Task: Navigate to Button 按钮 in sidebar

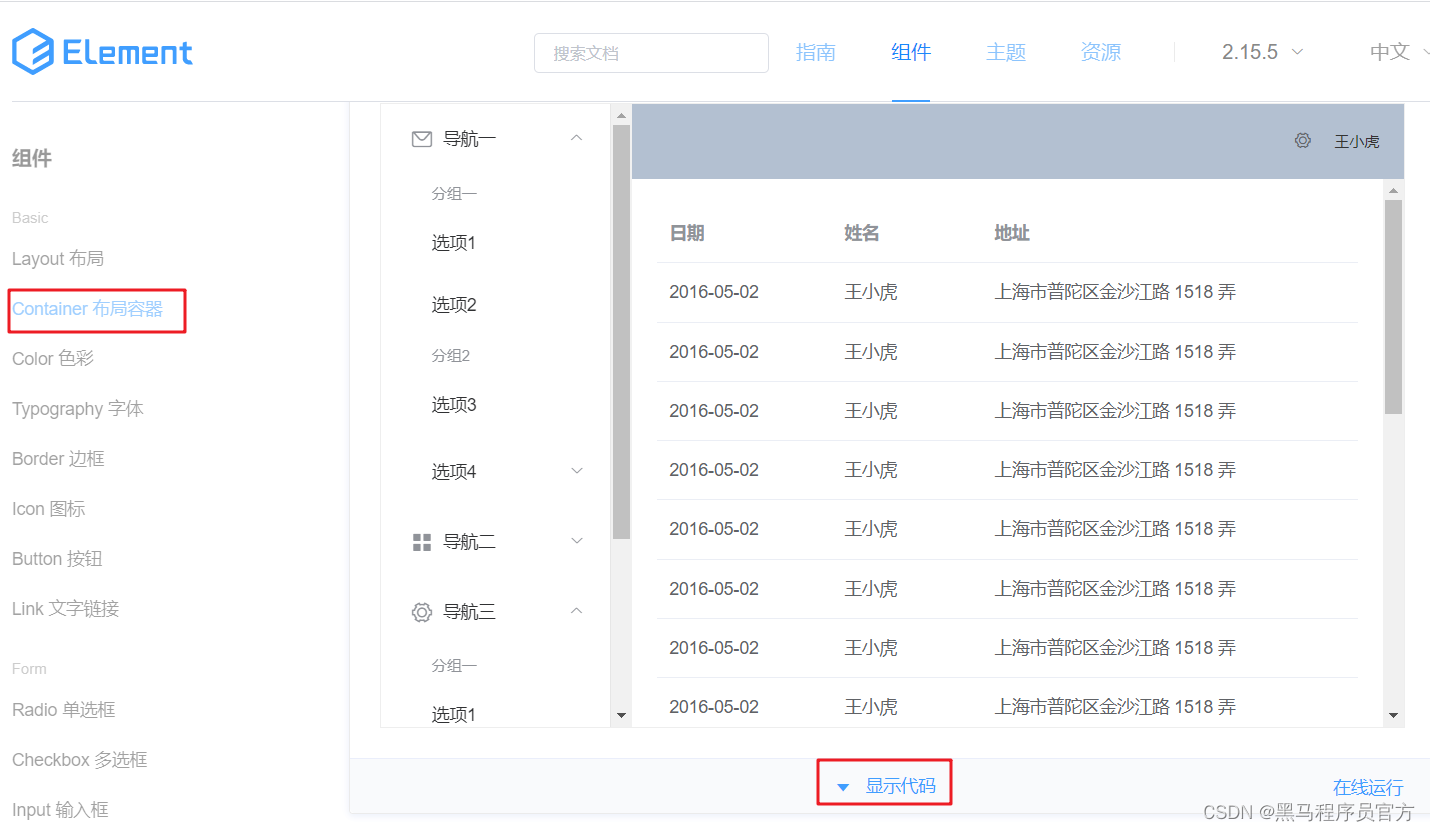Action: pos(56,558)
